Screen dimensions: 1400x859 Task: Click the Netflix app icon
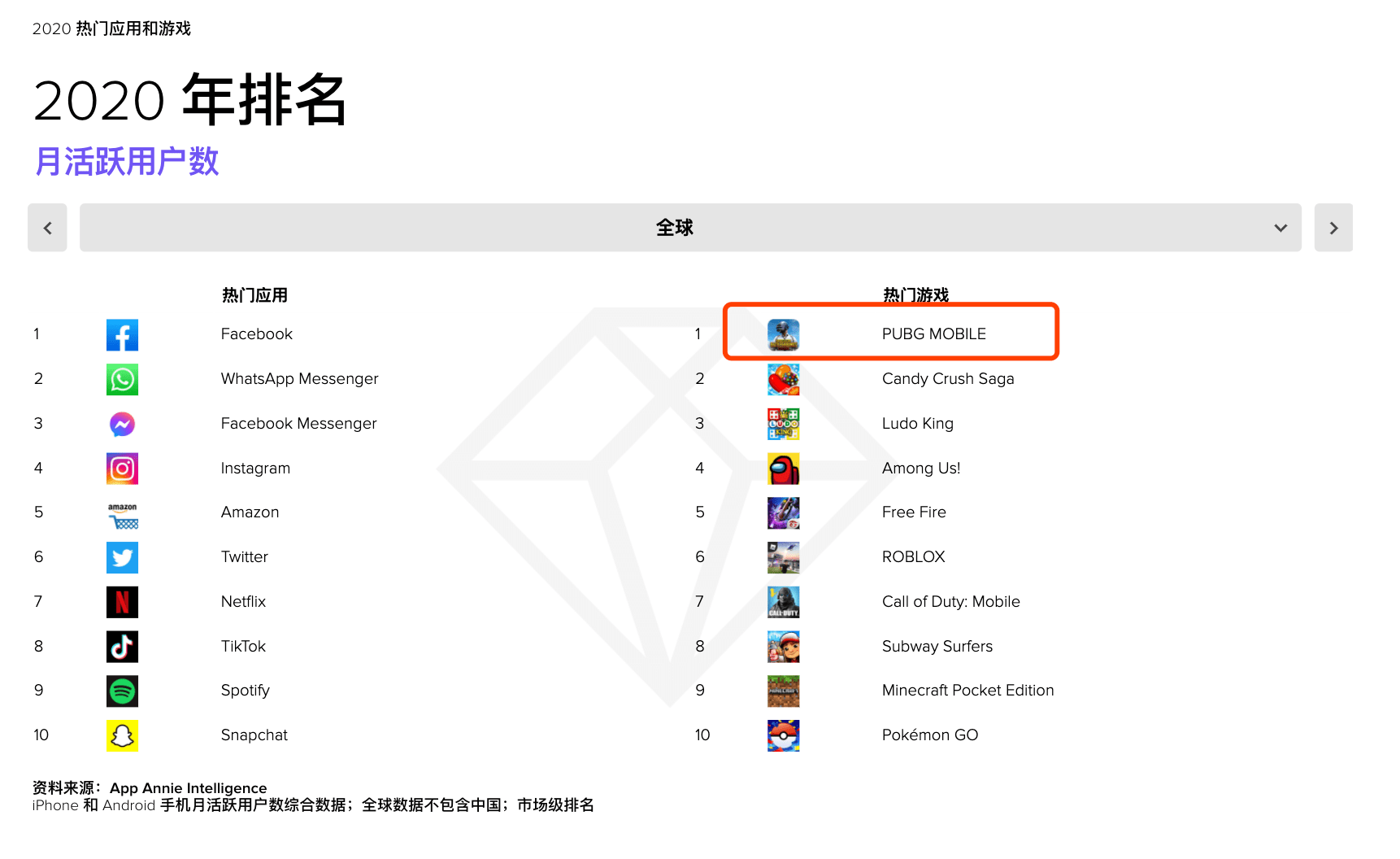tap(122, 602)
